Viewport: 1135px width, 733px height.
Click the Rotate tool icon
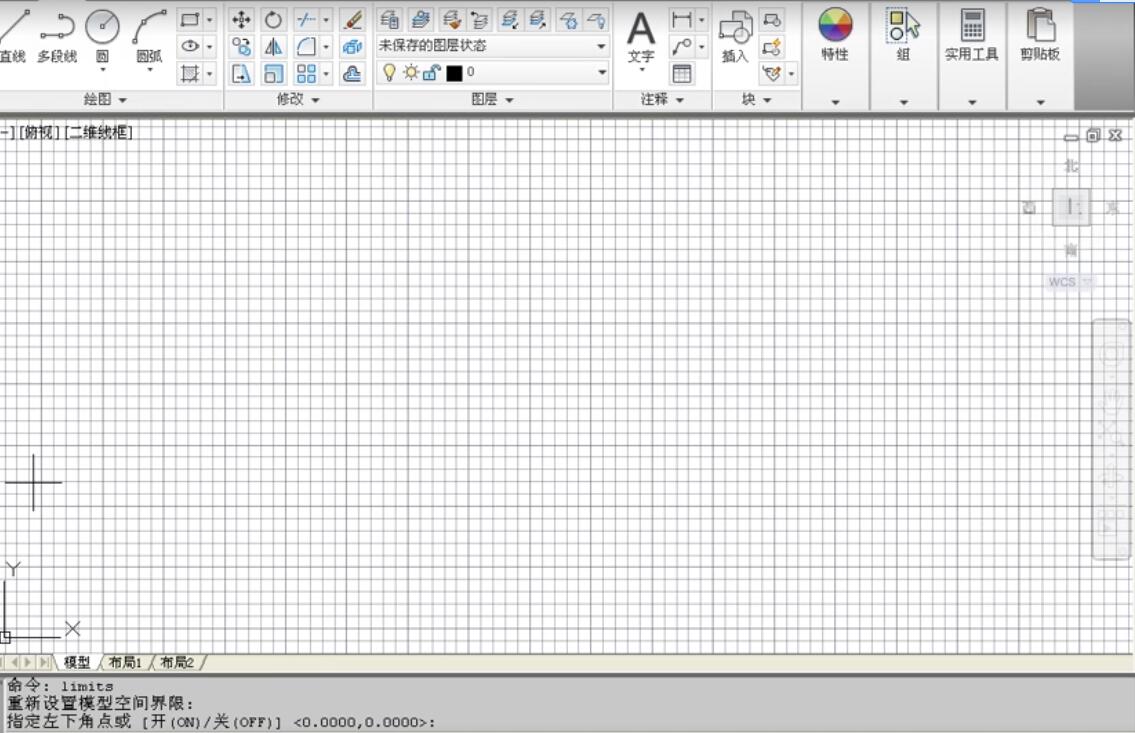point(273,20)
